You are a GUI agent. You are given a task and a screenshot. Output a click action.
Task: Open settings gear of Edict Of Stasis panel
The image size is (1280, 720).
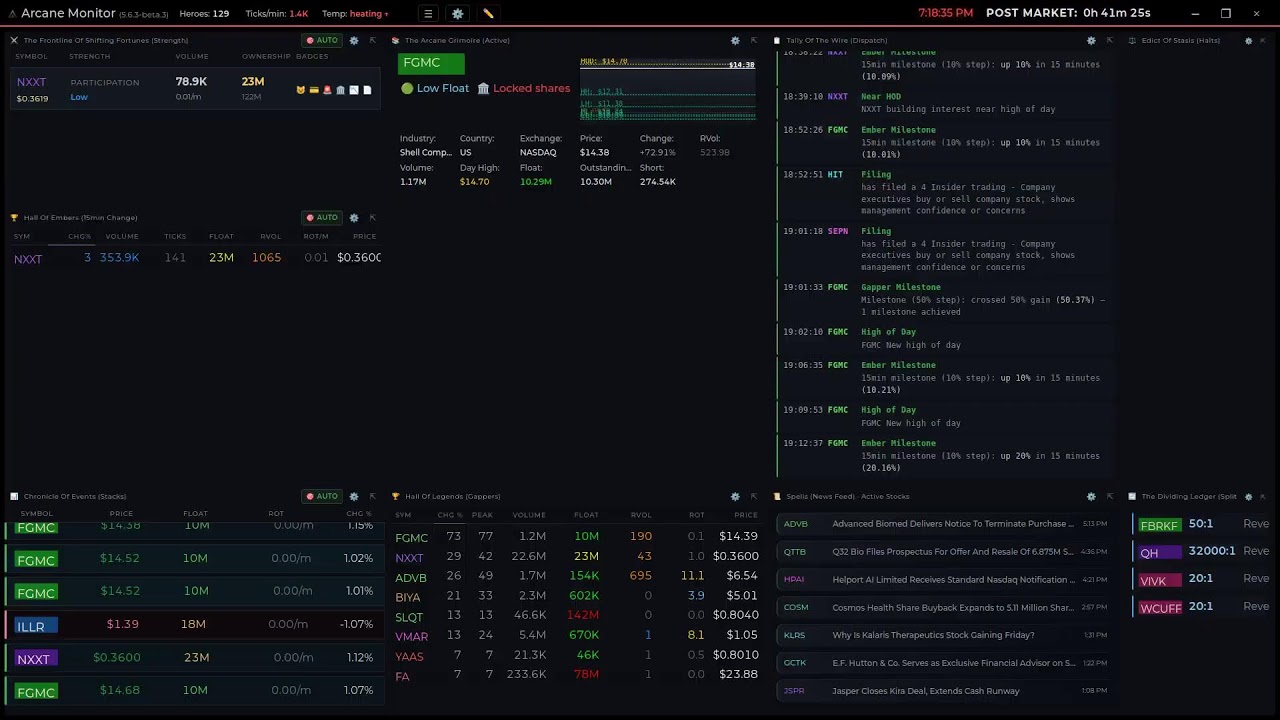(1248, 40)
